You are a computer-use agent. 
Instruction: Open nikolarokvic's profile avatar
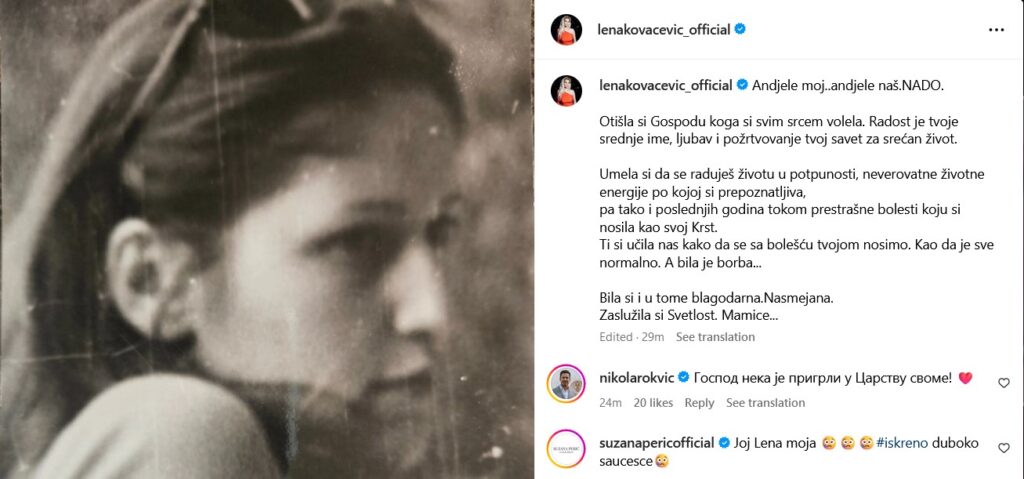click(x=566, y=384)
